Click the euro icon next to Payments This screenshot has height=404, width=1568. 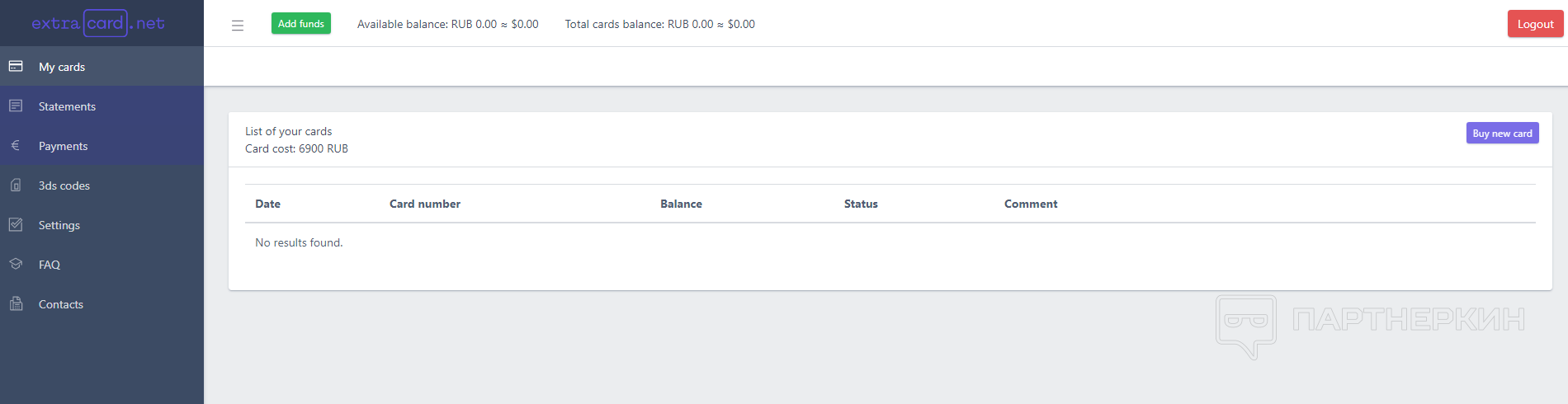tap(16, 145)
